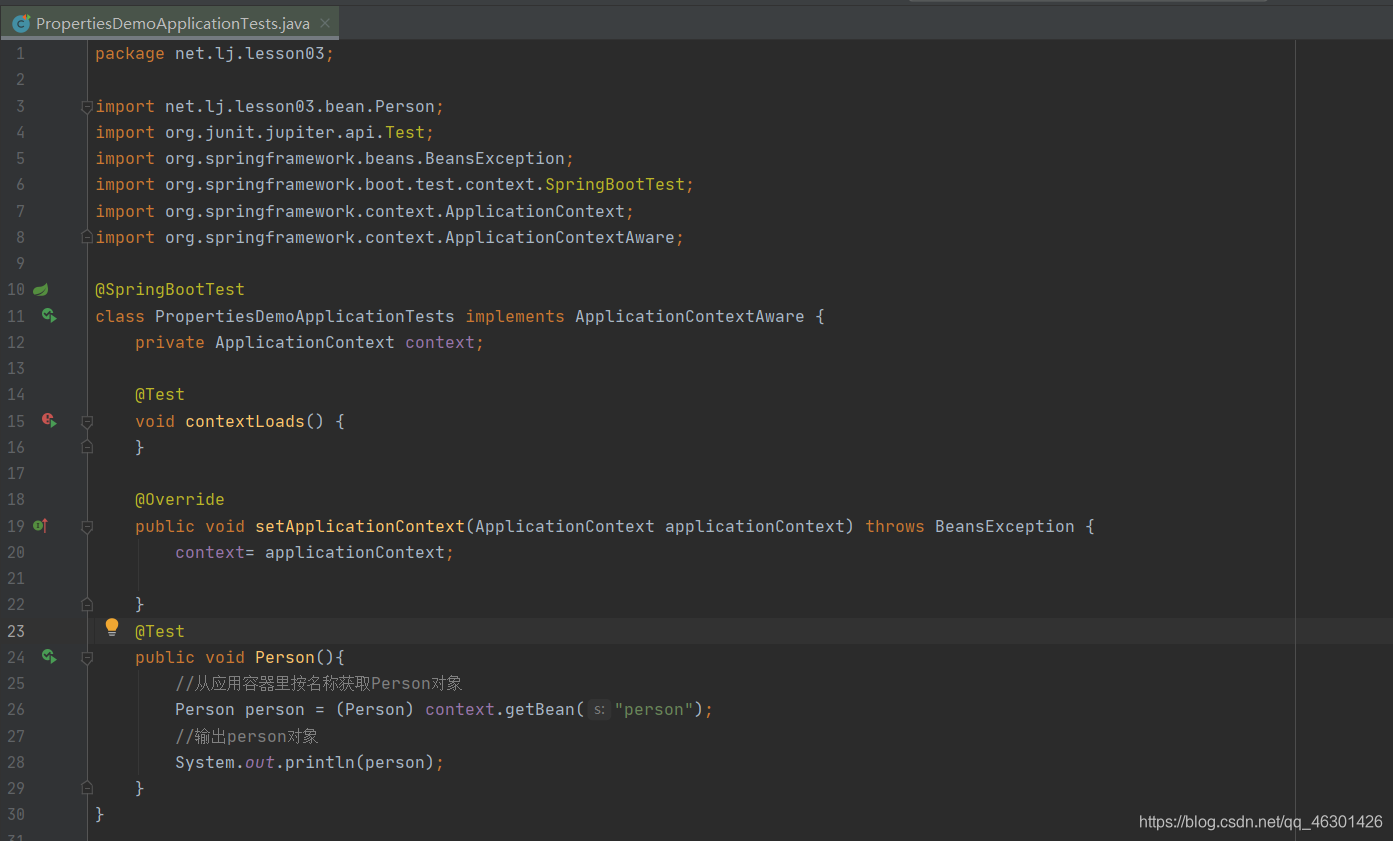This screenshot has height=841, width=1393.
Task: Collapse the setApplicationContext method fold marker
Action: click(87, 527)
